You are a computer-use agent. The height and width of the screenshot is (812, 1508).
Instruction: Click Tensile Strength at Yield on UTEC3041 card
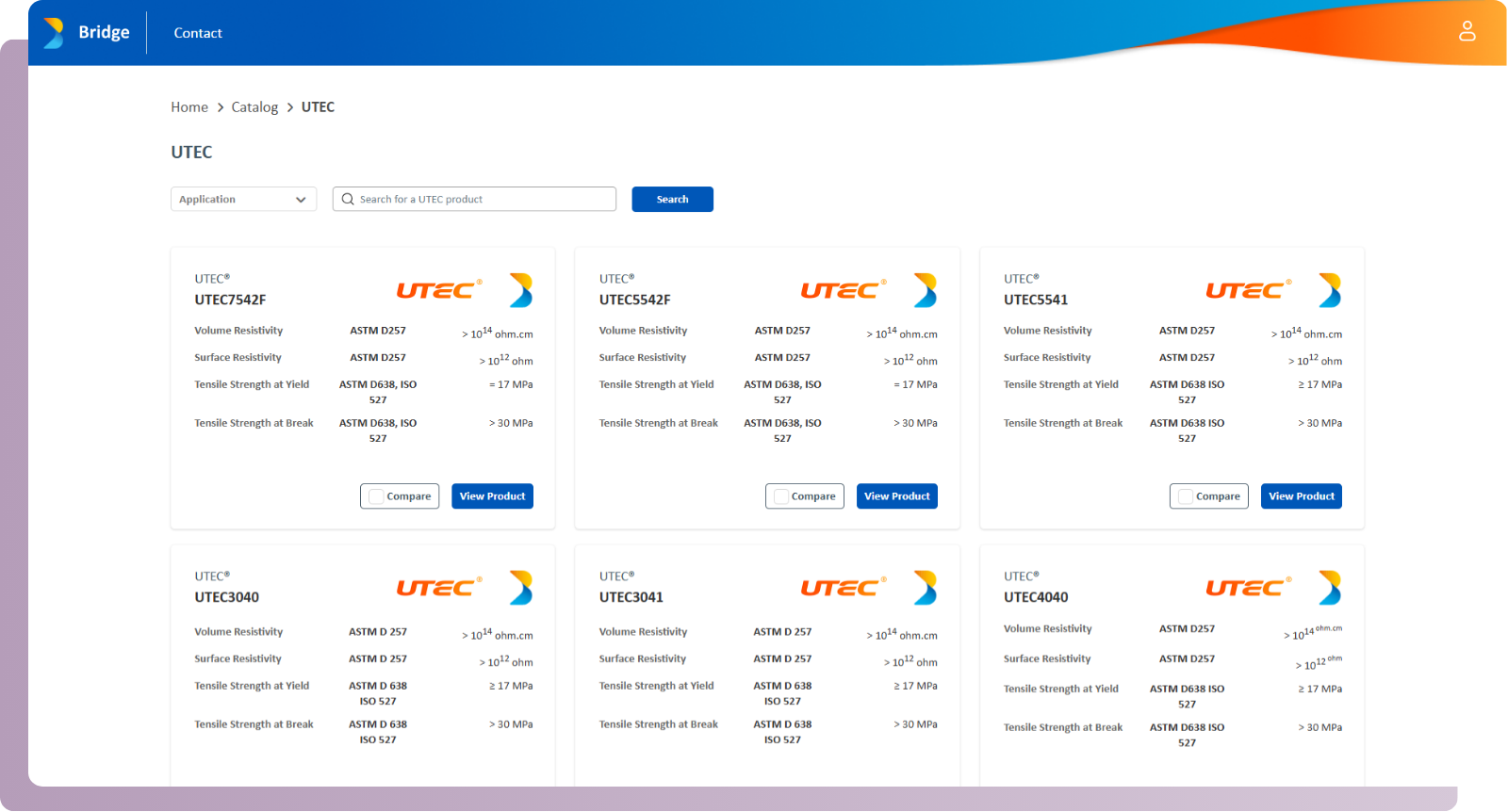click(657, 686)
